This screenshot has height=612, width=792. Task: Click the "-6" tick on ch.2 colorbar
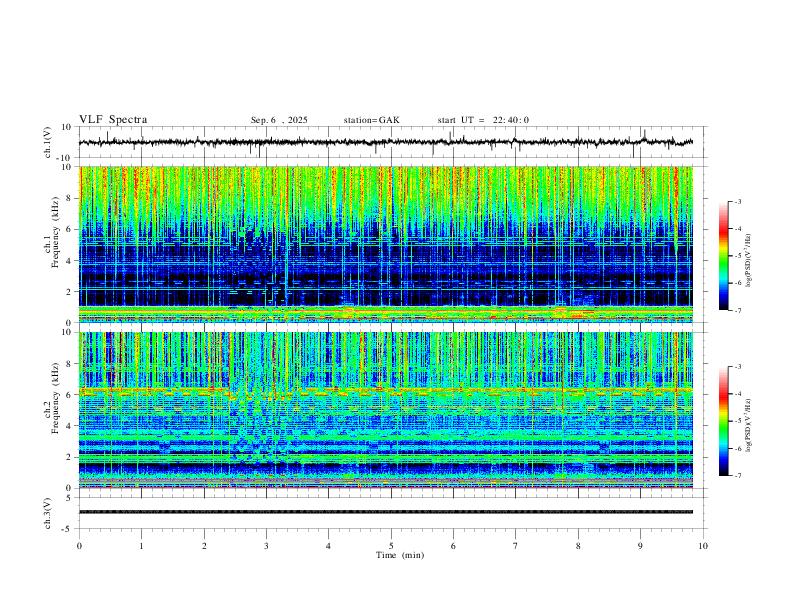(738, 448)
